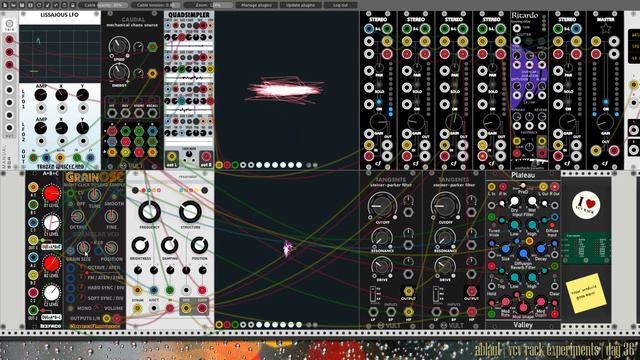Click the I love VCV Rack badge

pyautogui.click(x=586, y=204)
